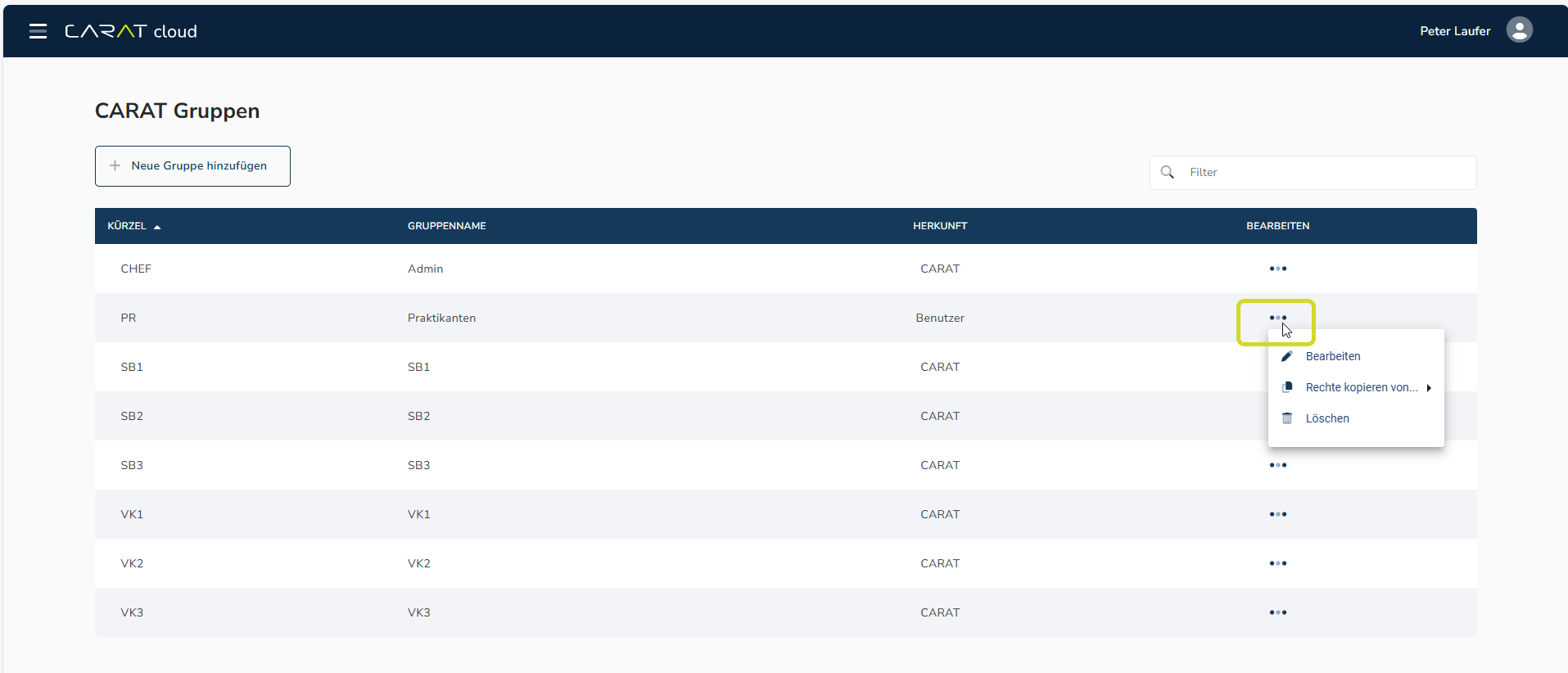This screenshot has width=1568, height=673.
Task: Open the three-dot menu for the SB3 row
Action: pos(1277,465)
